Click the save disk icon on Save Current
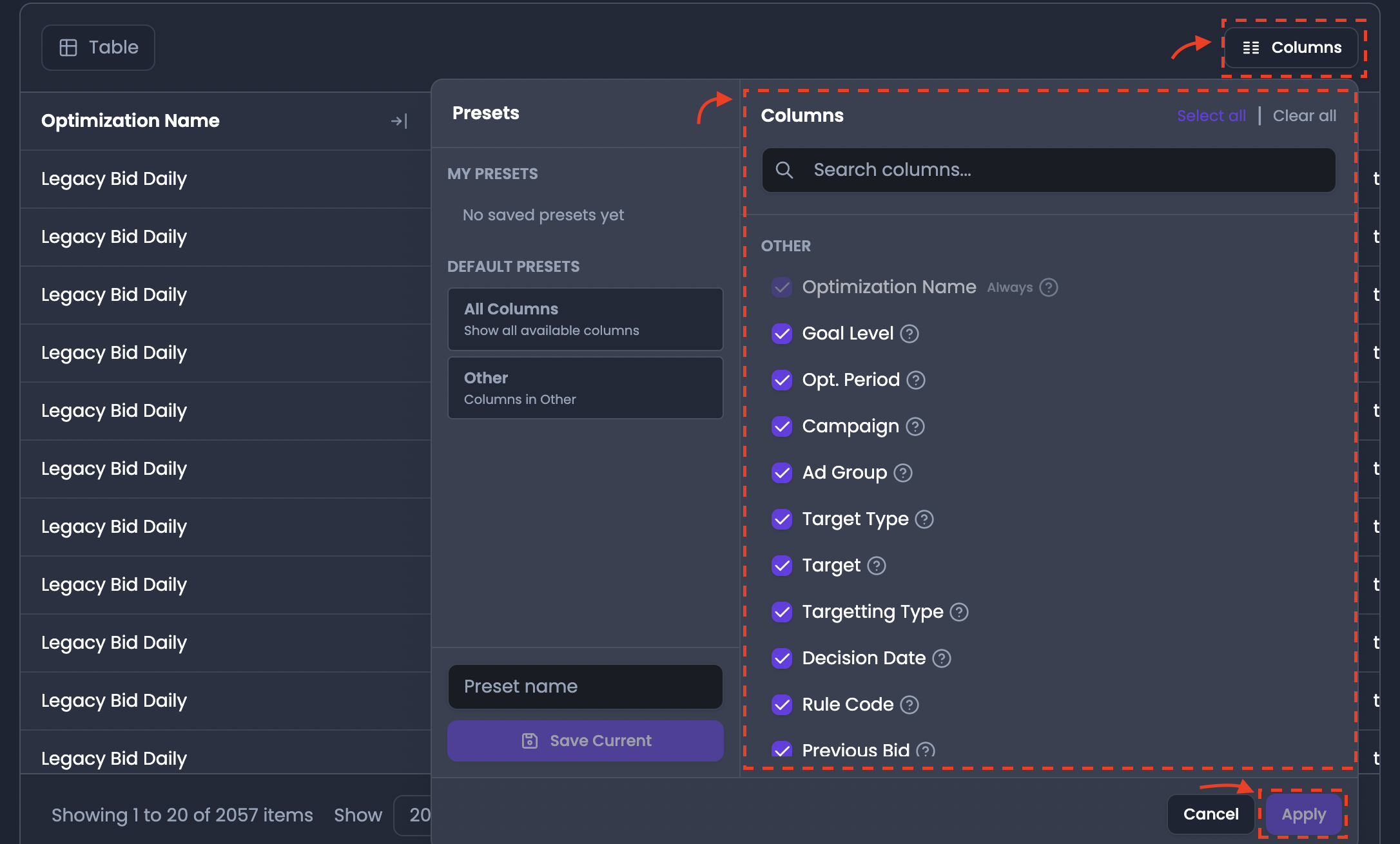Viewport: 1400px width, 844px height. point(530,741)
